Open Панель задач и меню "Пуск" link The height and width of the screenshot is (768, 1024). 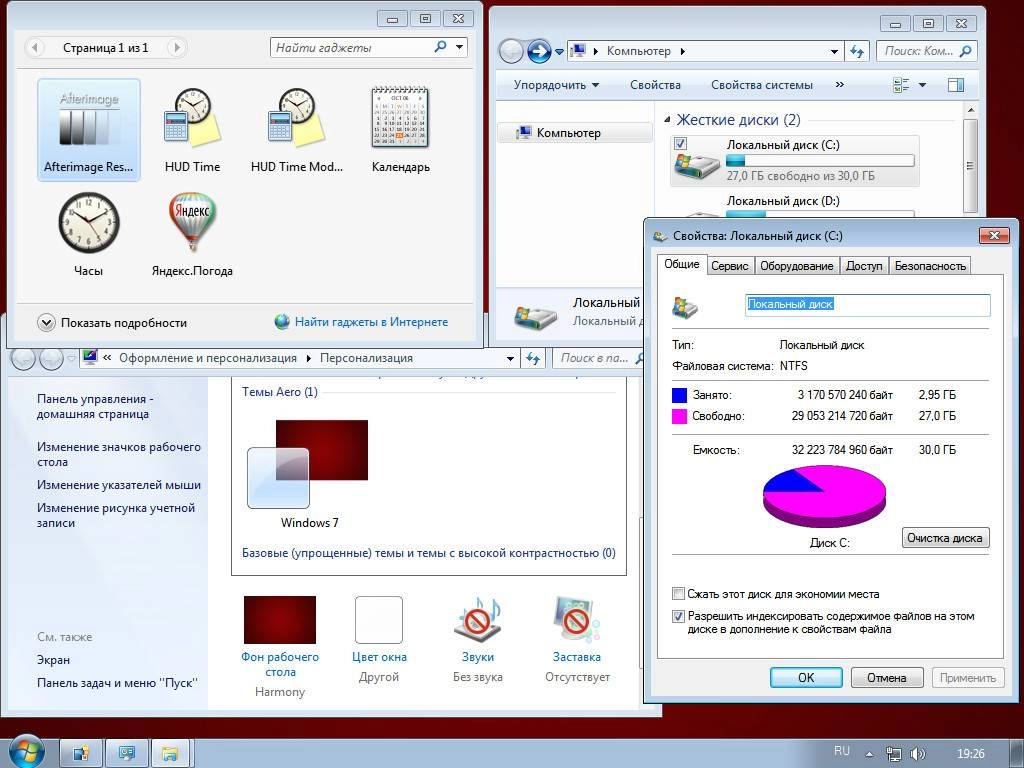click(117, 682)
